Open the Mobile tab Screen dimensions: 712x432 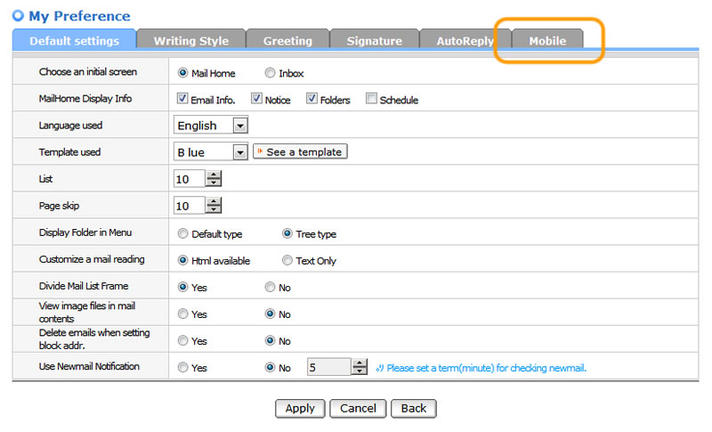[548, 41]
